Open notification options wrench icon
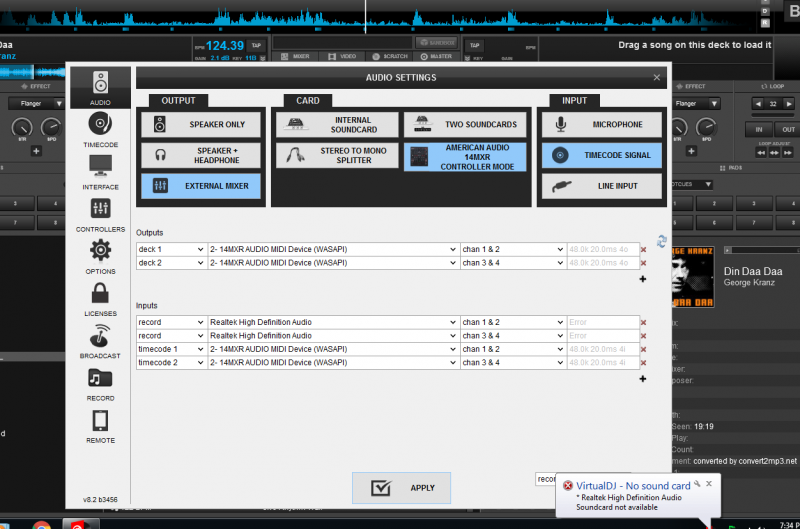The width and height of the screenshot is (800, 529). point(697,484)
